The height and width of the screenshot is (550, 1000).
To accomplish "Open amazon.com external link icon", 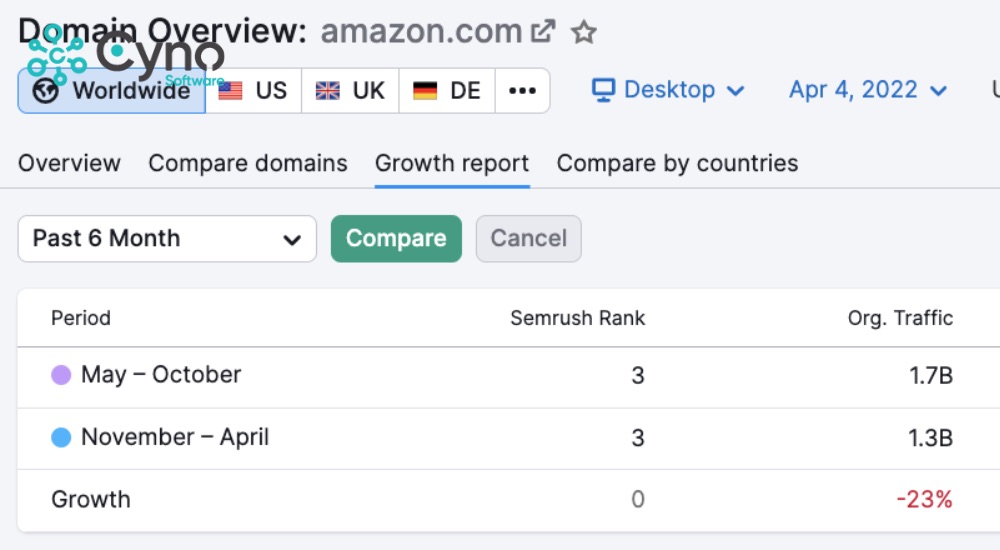I will (543, 32).
